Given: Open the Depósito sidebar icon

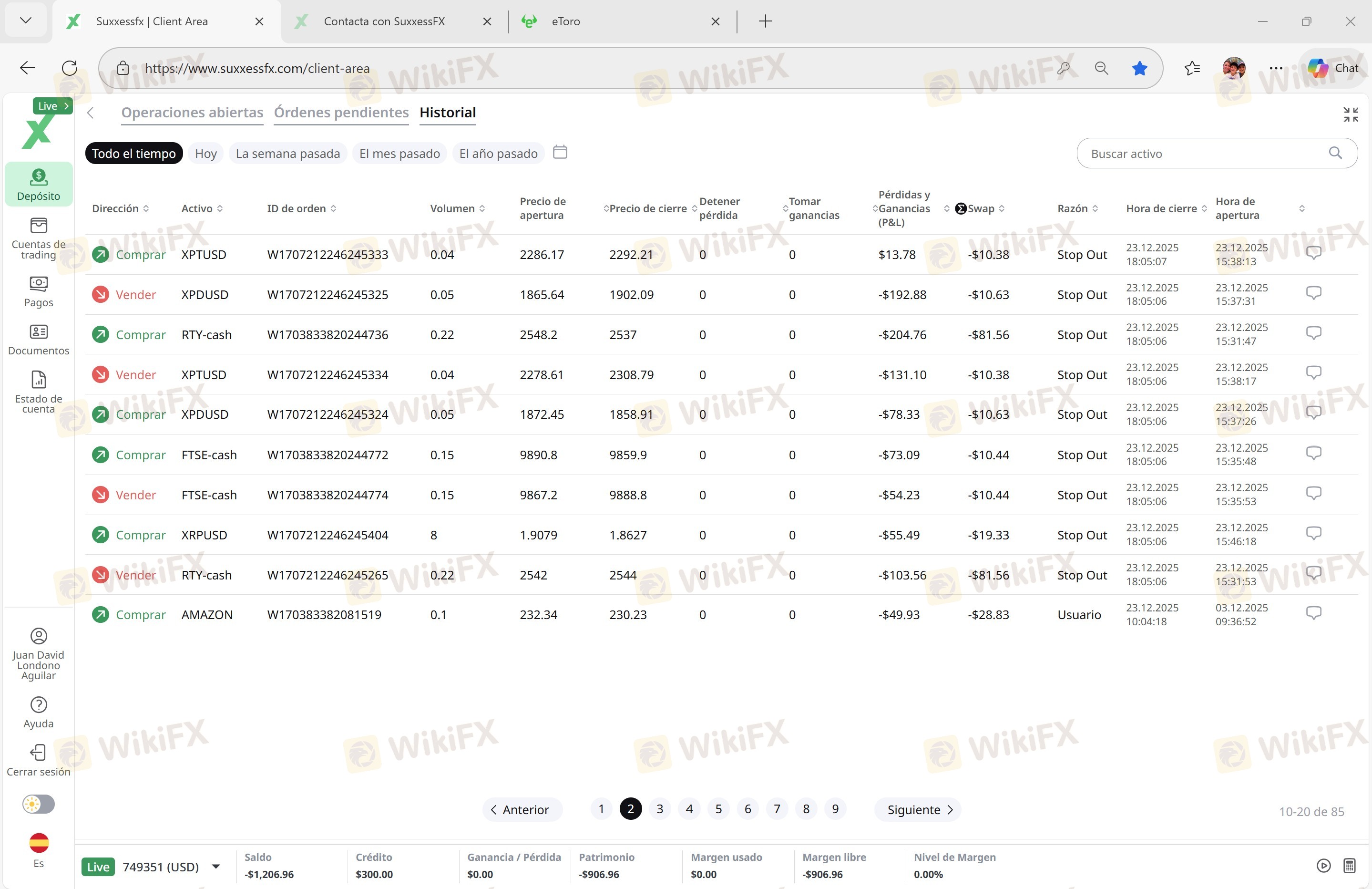Looking at the screenshot, I should [x=38, y=184].
